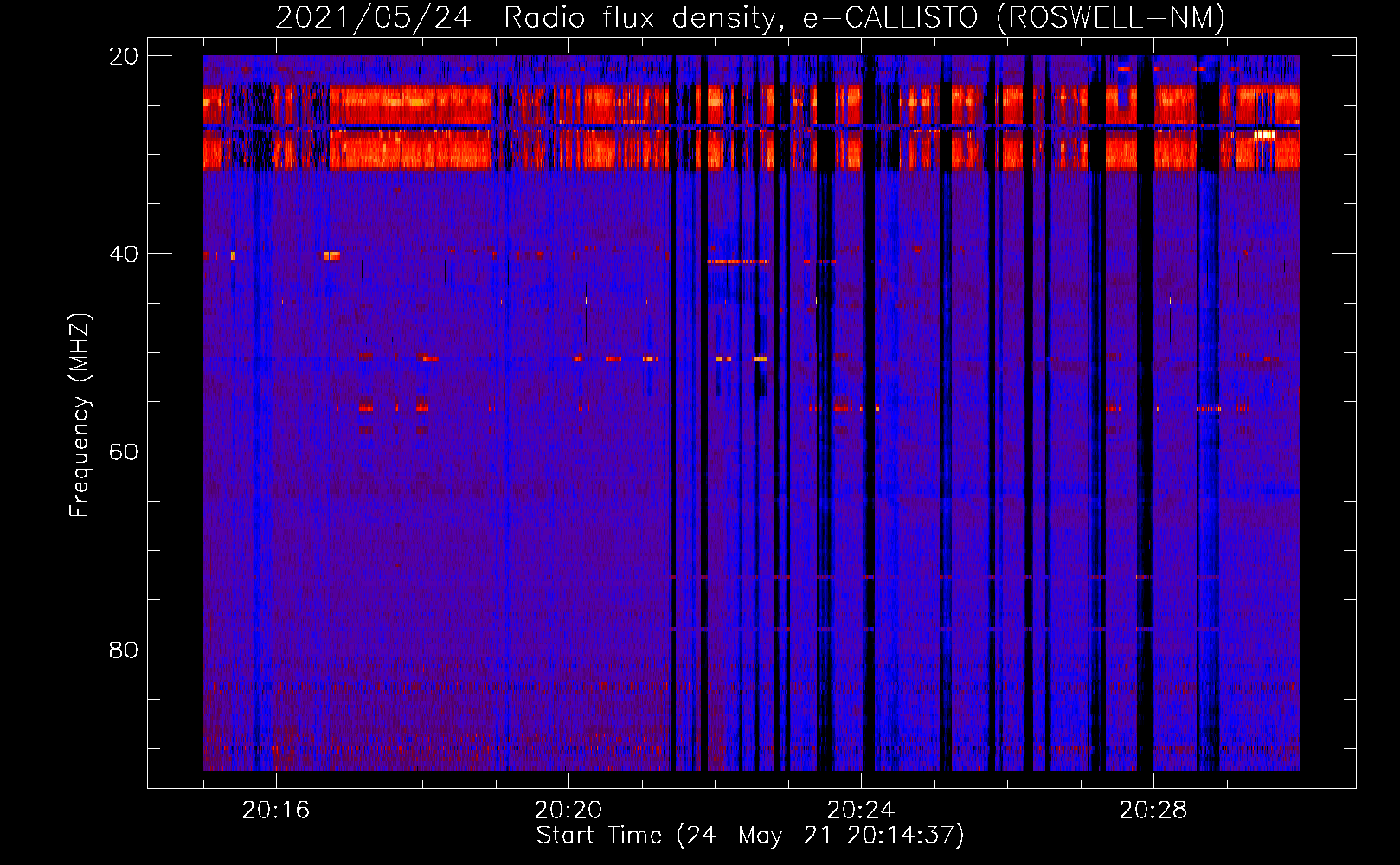This screenshot has width=1400, height=865.
Task: Click the 'Start Time (24-May-21 20:14:37)' axis caption
Action: click(x=750, y=836)
